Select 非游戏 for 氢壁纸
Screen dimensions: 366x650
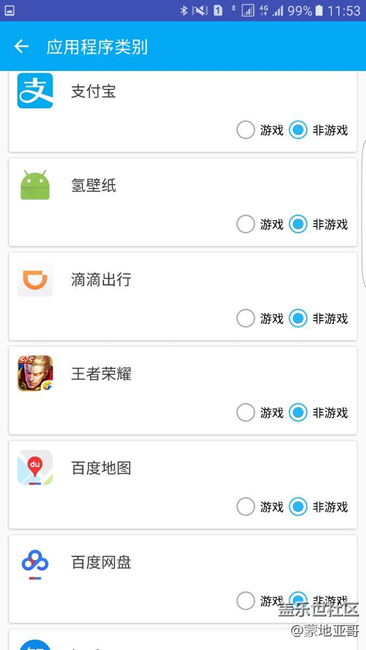[x=298, y=224]
